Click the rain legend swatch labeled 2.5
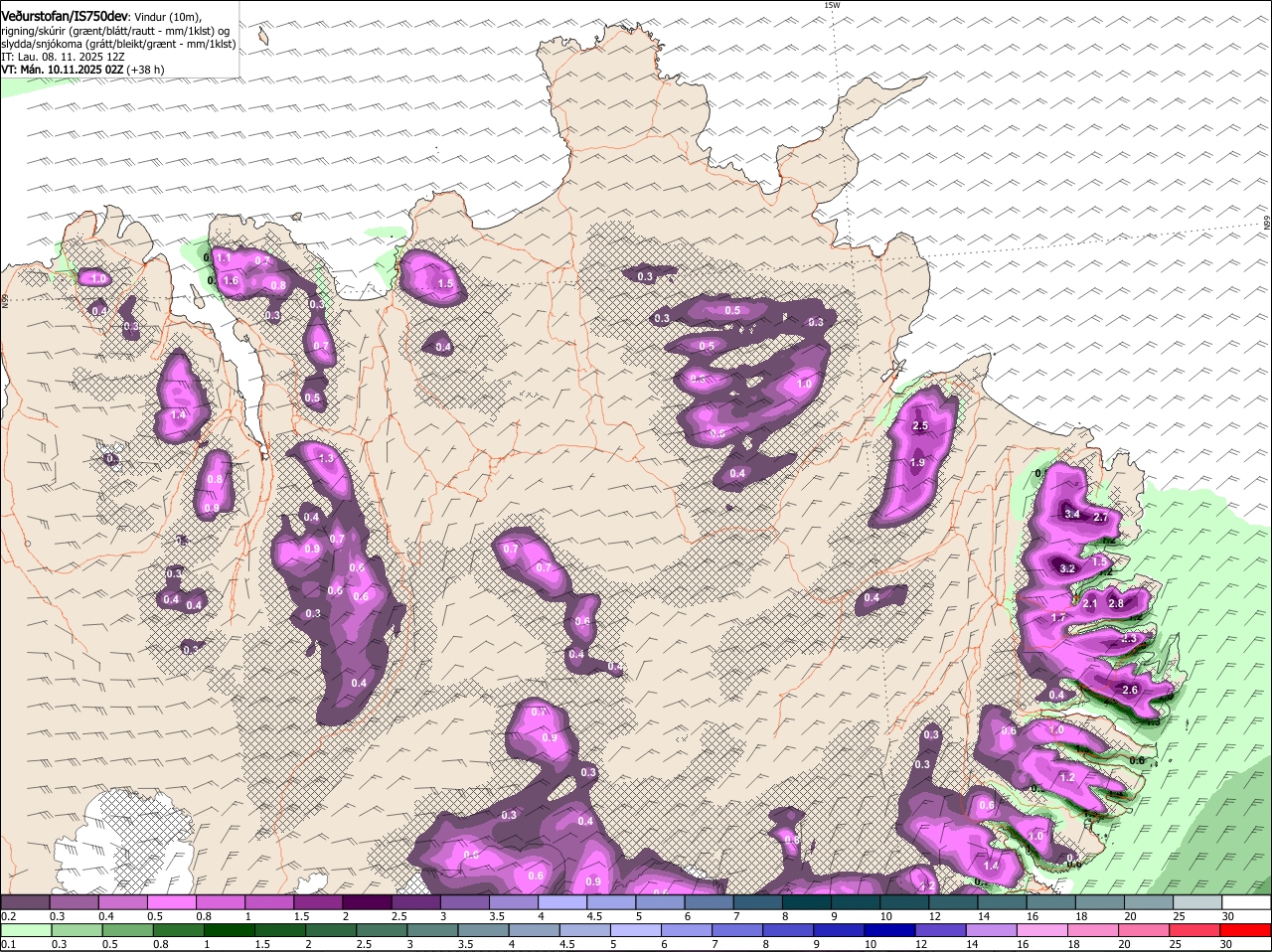 pyautogui.click(x=383, y=930)
